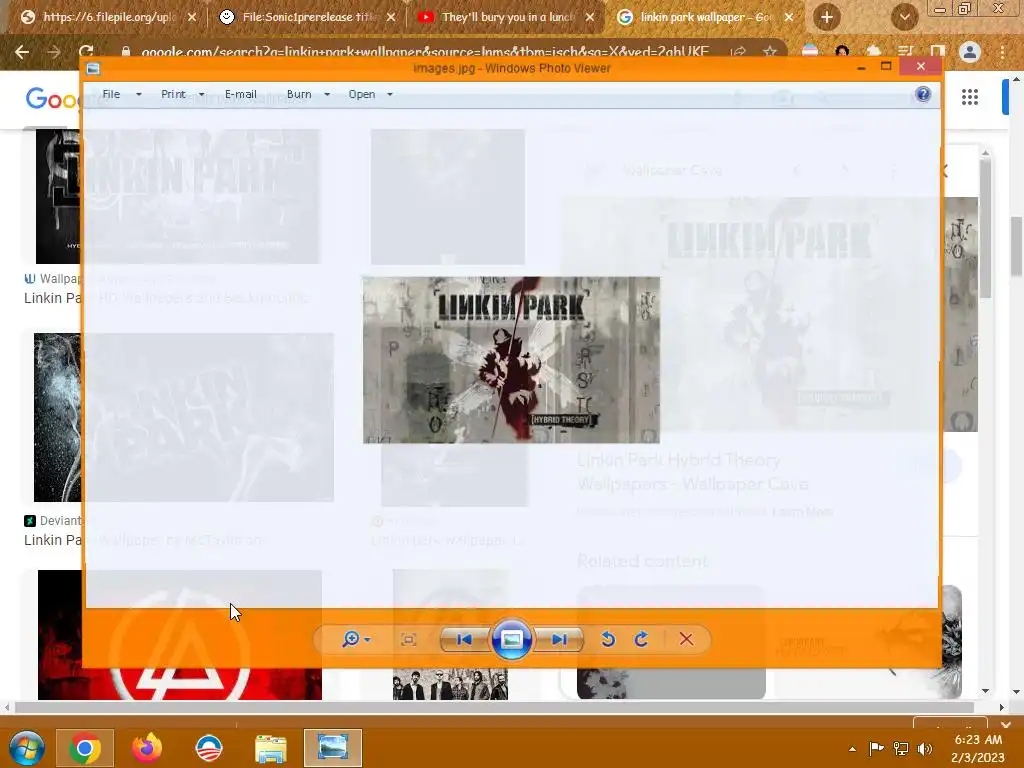
Task: Reload the Chrome page
Action: point(86,52)
